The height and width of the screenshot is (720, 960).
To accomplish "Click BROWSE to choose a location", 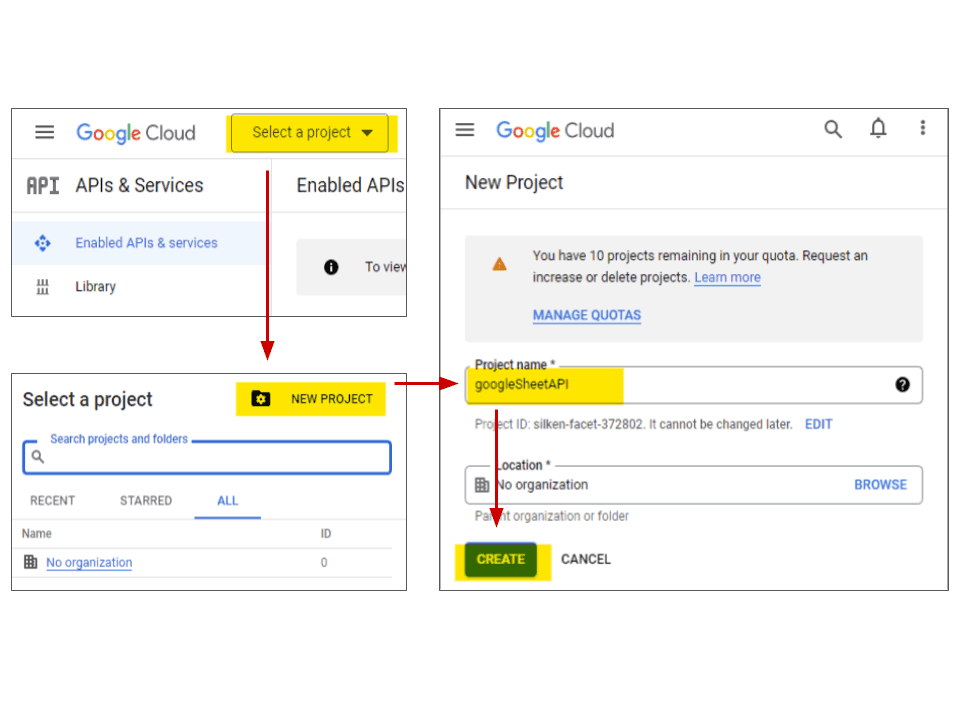I will [880, 485].
